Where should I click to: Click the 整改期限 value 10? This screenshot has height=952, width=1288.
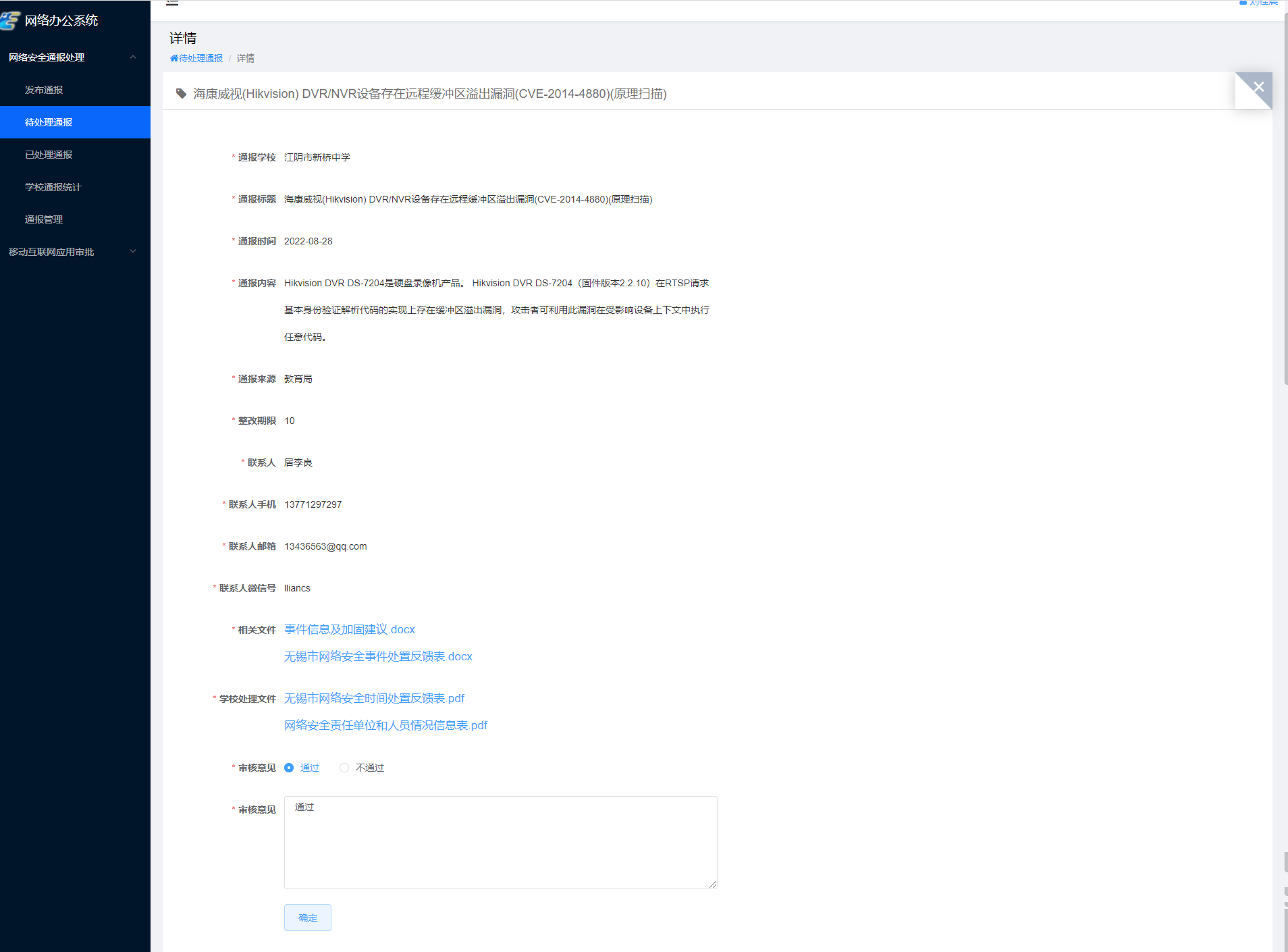[290, 421]
